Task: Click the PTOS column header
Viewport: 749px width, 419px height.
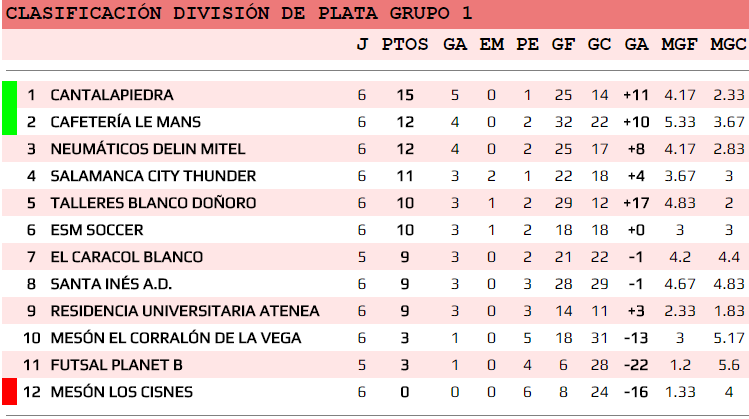Action: tap(404, 44)
